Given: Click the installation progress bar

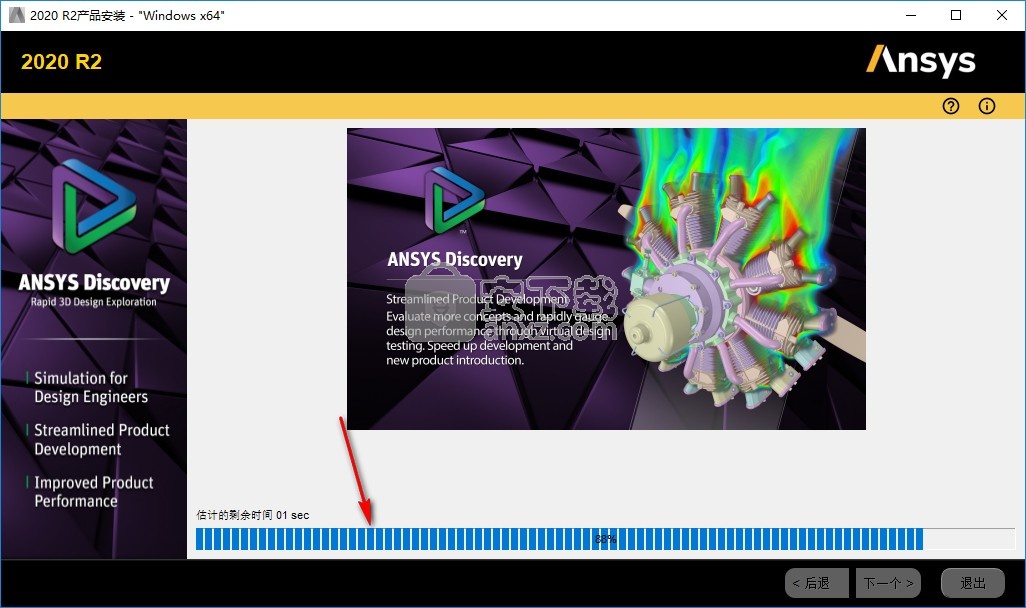Looking at the screenshot, I should tap(605, 539).
